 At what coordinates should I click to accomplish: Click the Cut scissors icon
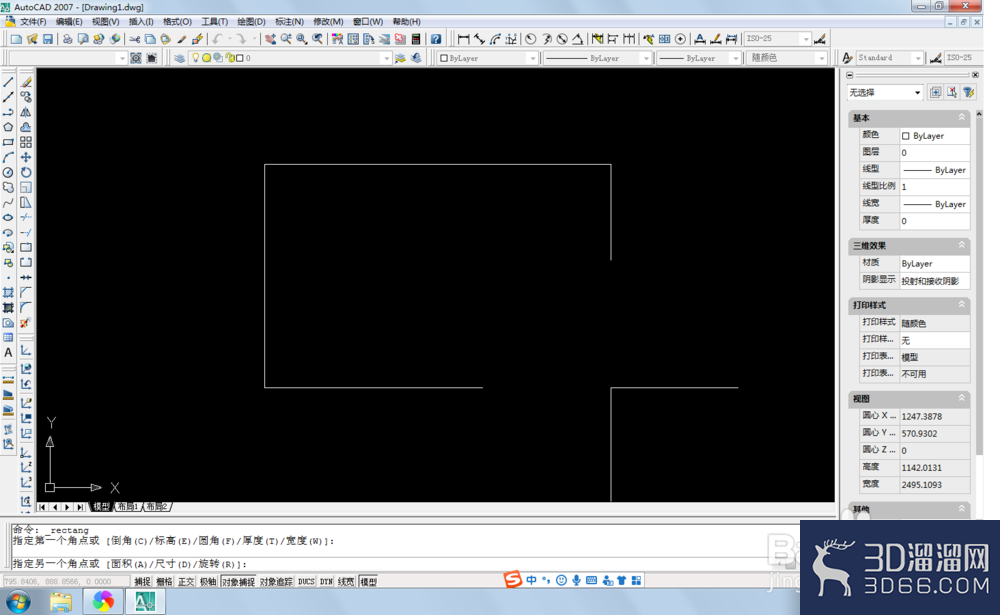coord(135,40)
